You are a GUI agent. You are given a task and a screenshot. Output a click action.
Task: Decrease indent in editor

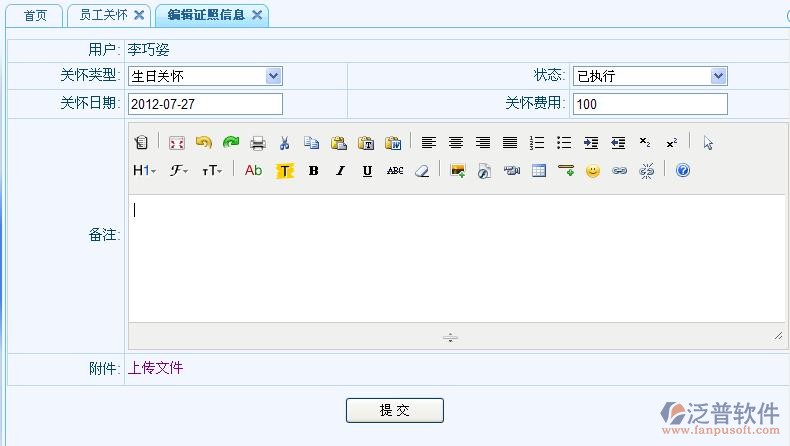pos(618,143)
